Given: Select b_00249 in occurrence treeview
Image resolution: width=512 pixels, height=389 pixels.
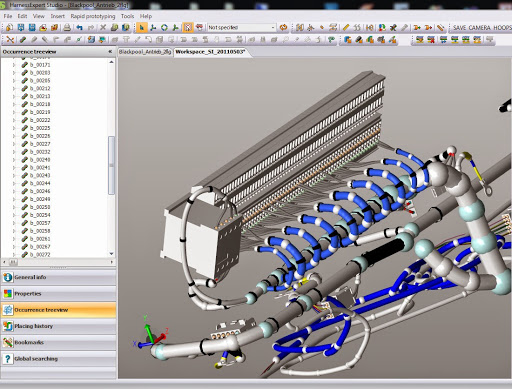Looking at the screenshot, I should pos(40,199).
